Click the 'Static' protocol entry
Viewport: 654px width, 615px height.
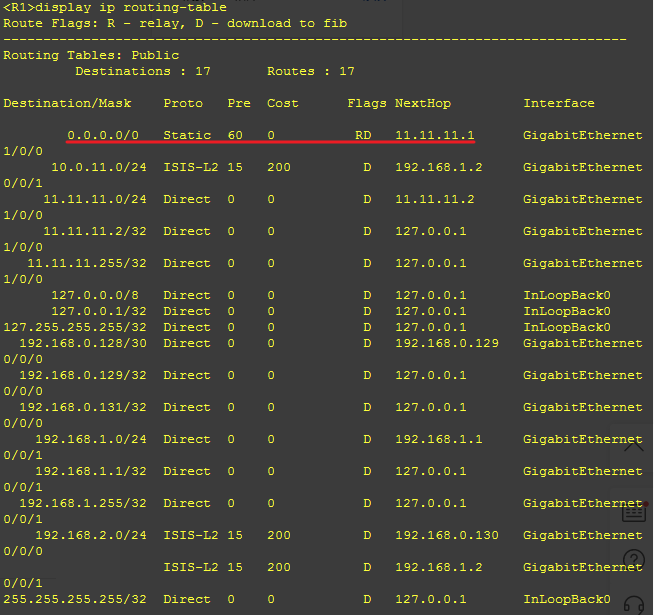(x=187, y=135)
